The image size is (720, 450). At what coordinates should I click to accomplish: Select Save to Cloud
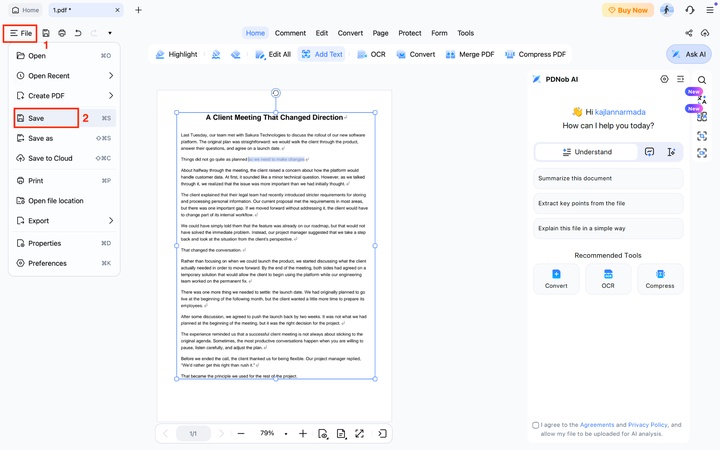pyautogui.click(x=64, y=158)
